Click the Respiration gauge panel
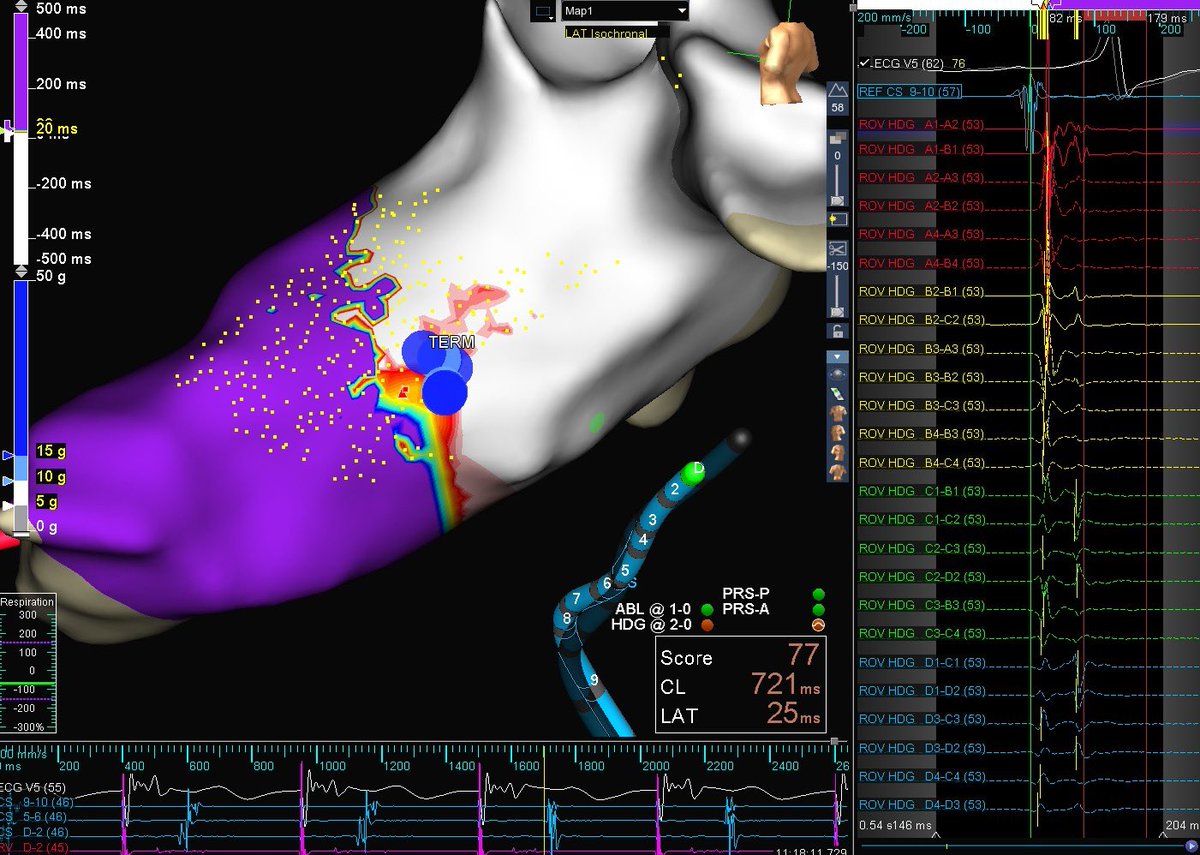This screenshot has height=855, width=1200. pos(28,661)
